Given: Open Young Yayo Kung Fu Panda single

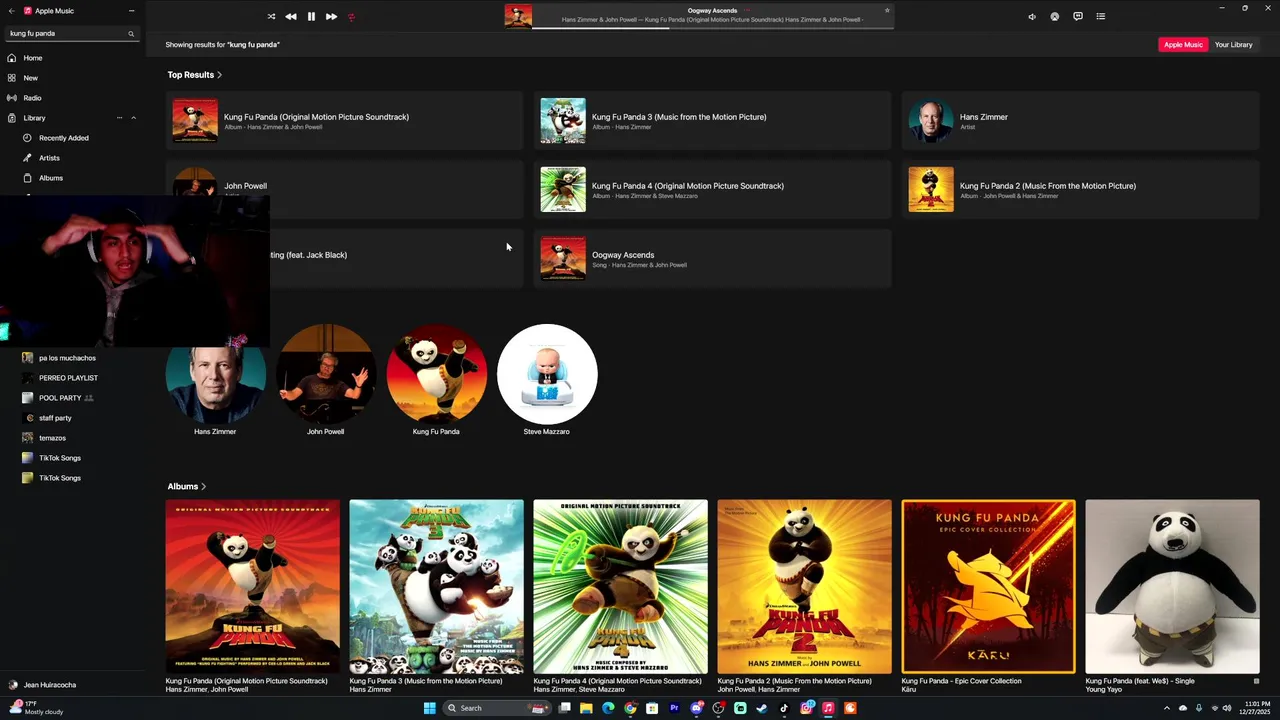Looking at the screenshot, I should (x=1172, y=587).
